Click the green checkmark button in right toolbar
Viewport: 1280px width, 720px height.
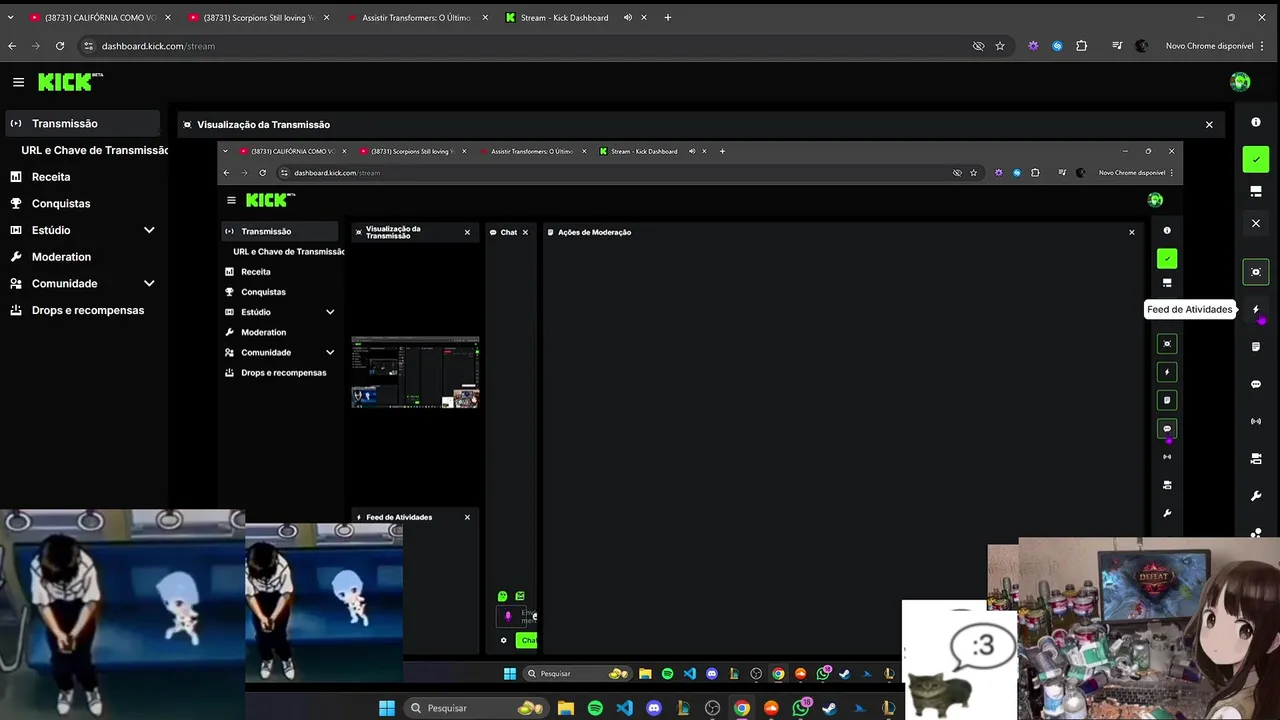[1256, 158]
